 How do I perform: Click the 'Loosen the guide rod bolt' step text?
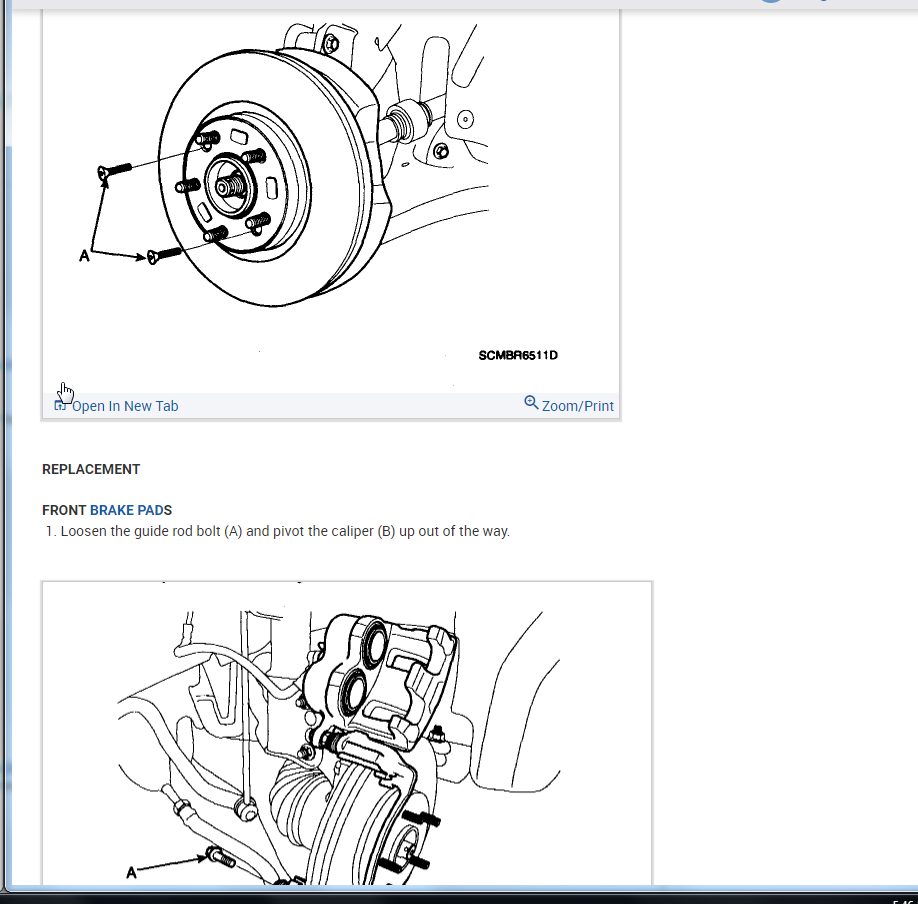click(285, 531)
